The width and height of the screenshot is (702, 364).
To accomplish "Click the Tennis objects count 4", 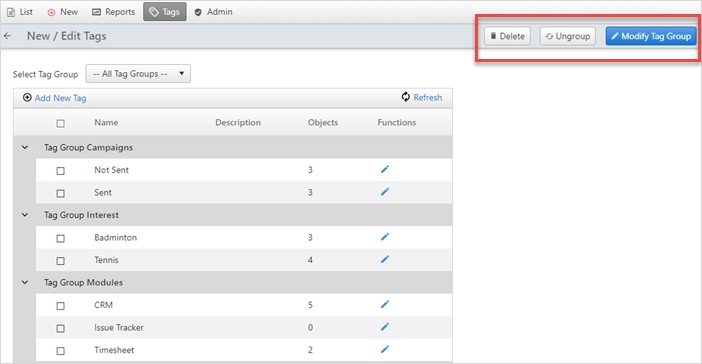I will [310, 260].
